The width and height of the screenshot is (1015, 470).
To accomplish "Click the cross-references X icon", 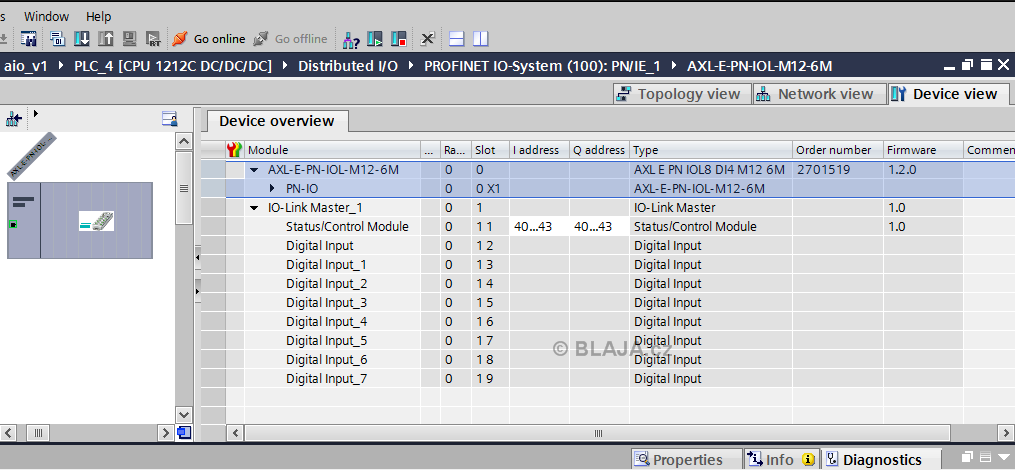I will 427,39.
